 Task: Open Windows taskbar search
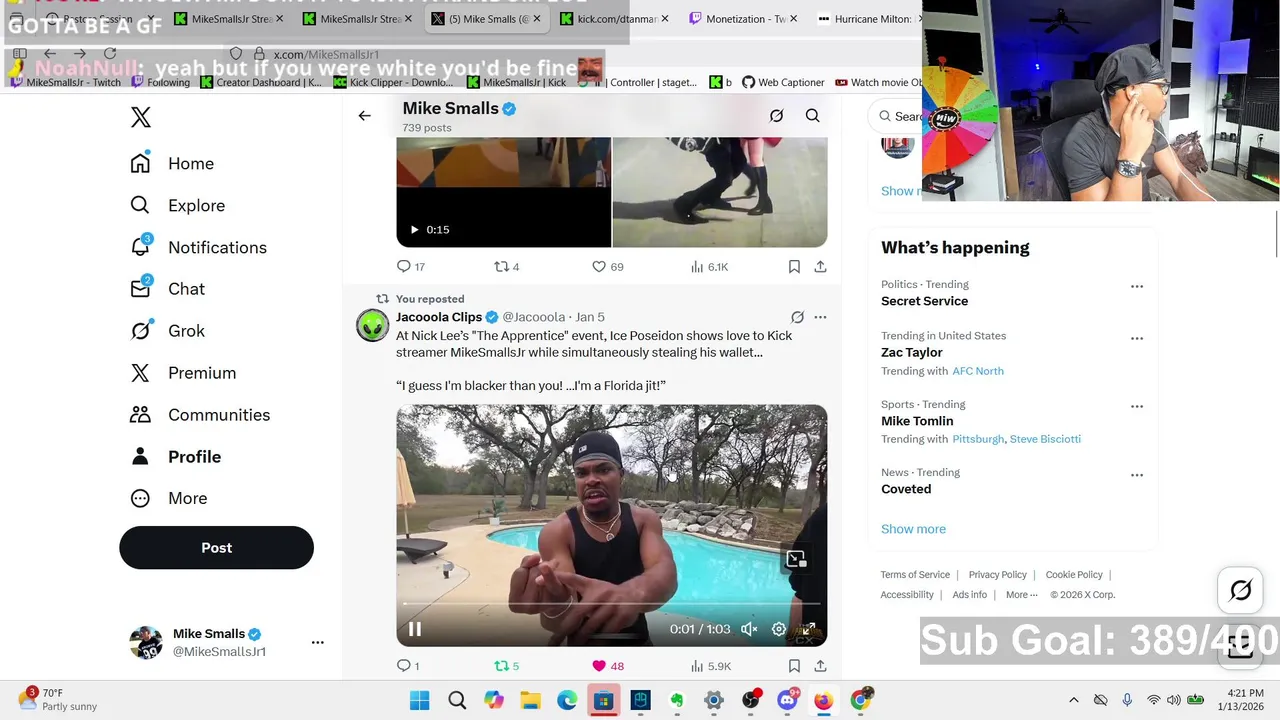(x=456, y=701)
